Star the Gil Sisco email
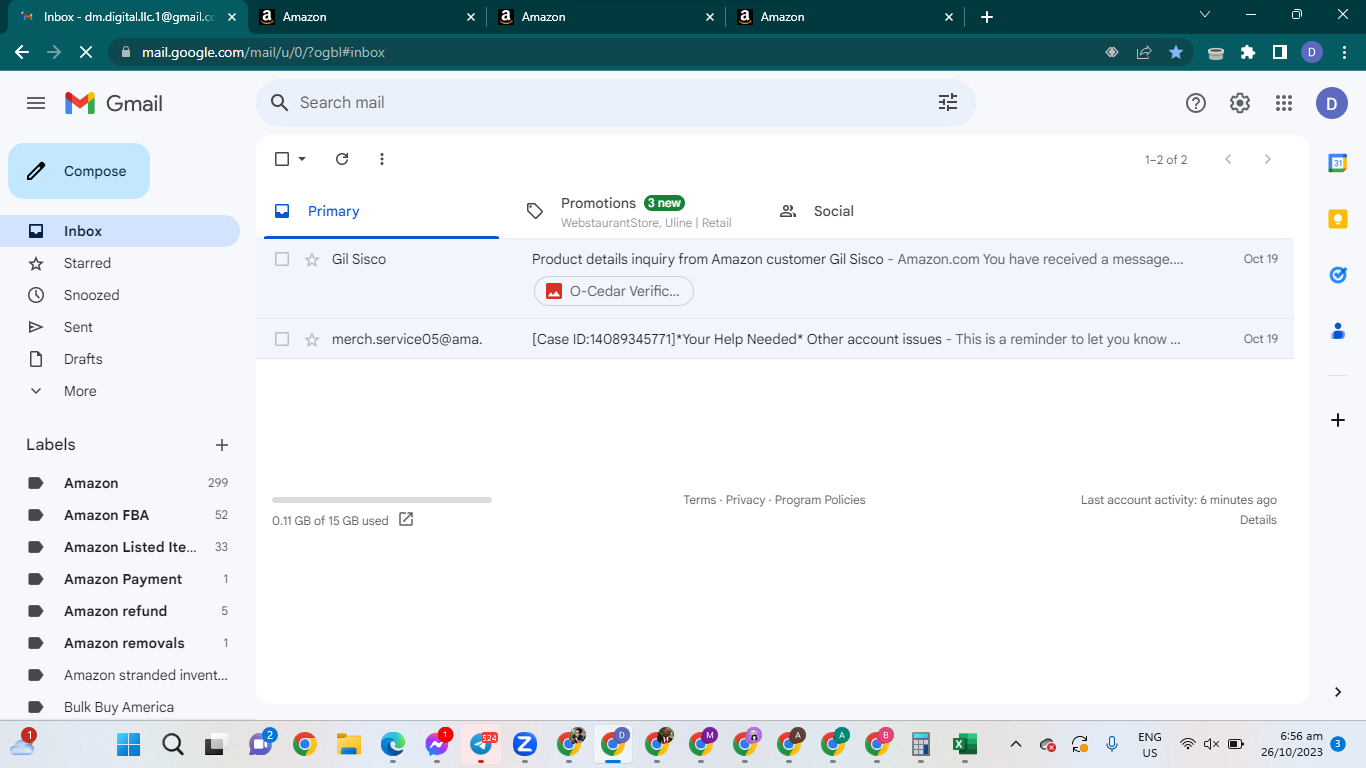Image resolution: width=1366 pixels, height=768 pixels. tap(312, 259)
